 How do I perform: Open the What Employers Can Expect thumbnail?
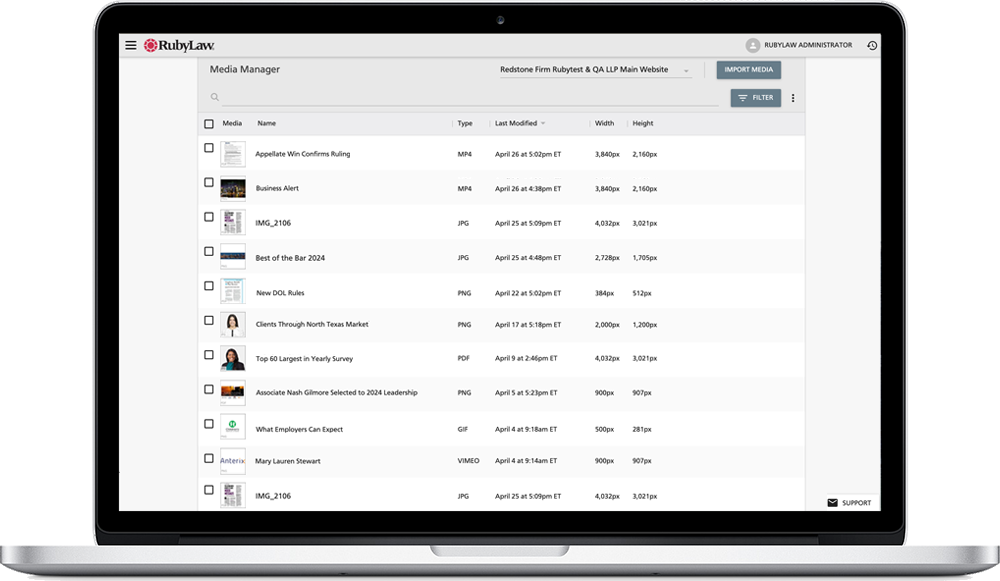coord(233,427)
